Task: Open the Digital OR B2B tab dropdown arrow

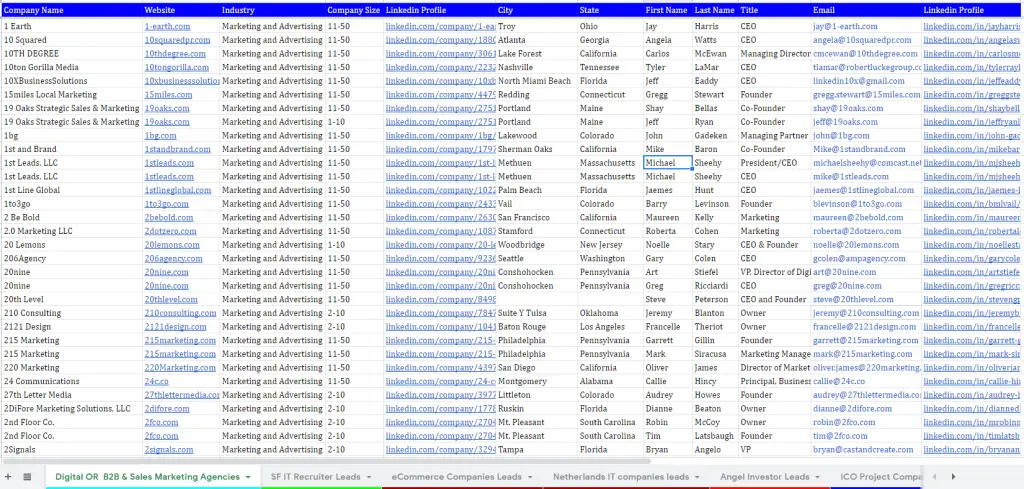Action: pyautogui.click(x=248, y=477)
